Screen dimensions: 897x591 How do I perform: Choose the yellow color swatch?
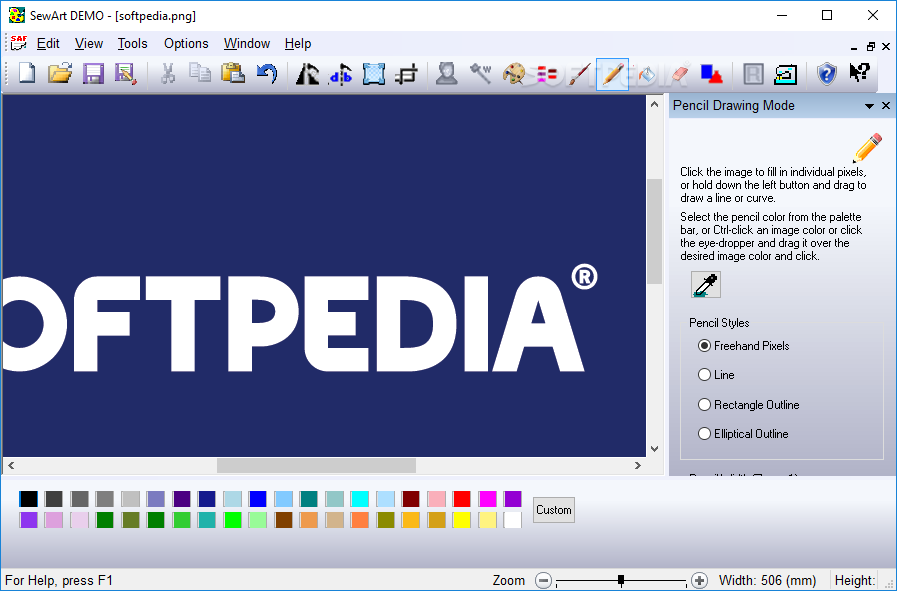[461, 520]
